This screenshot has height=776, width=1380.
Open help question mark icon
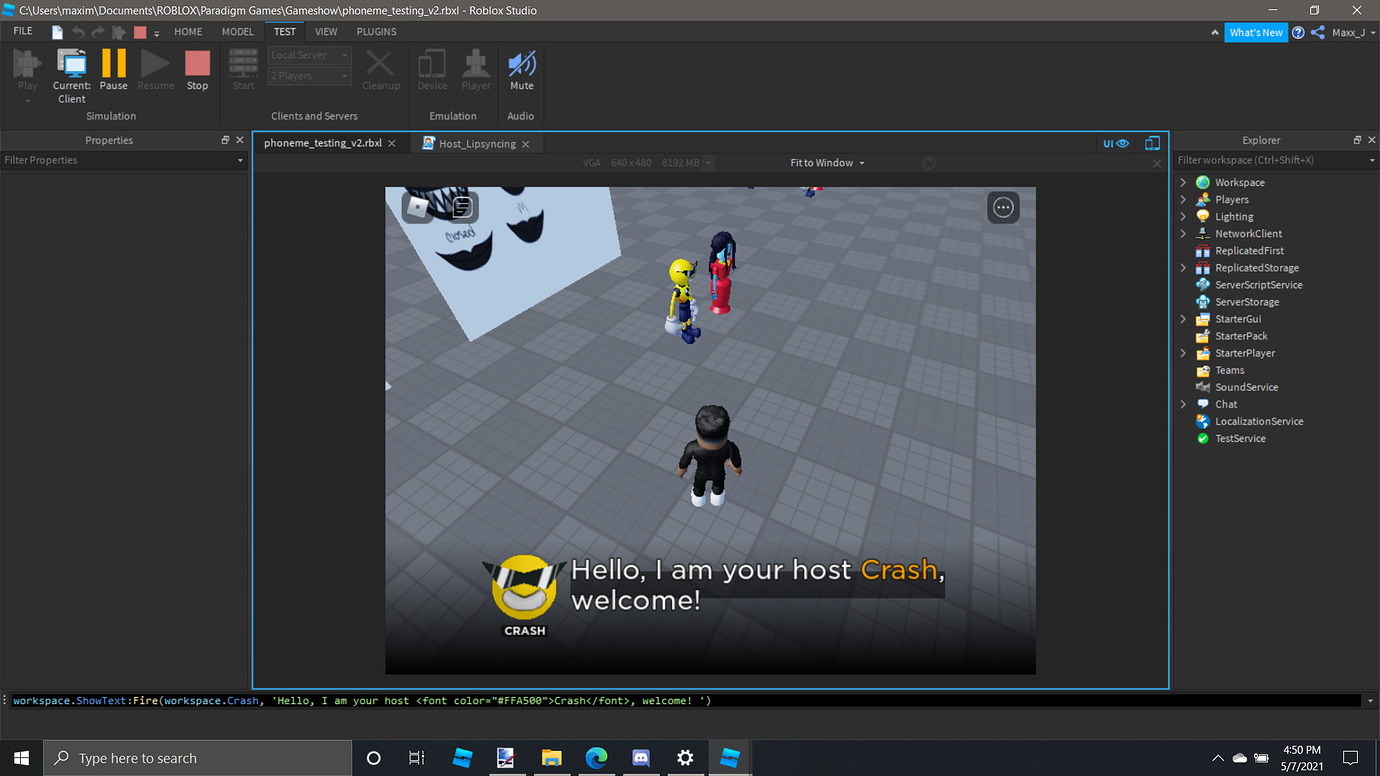click(x=1298, y=32)
